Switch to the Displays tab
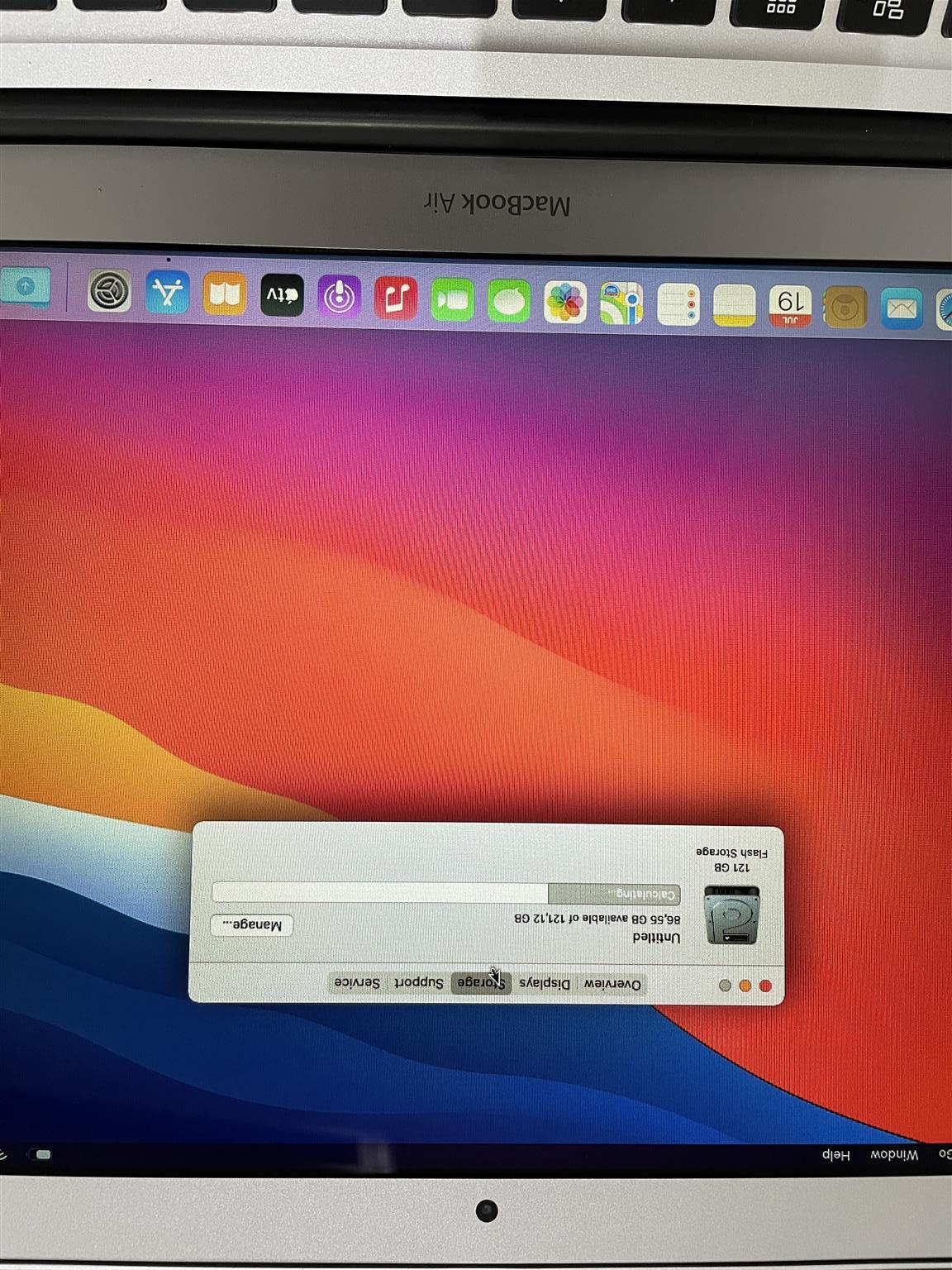952x1270 pixels. [545, 983]
